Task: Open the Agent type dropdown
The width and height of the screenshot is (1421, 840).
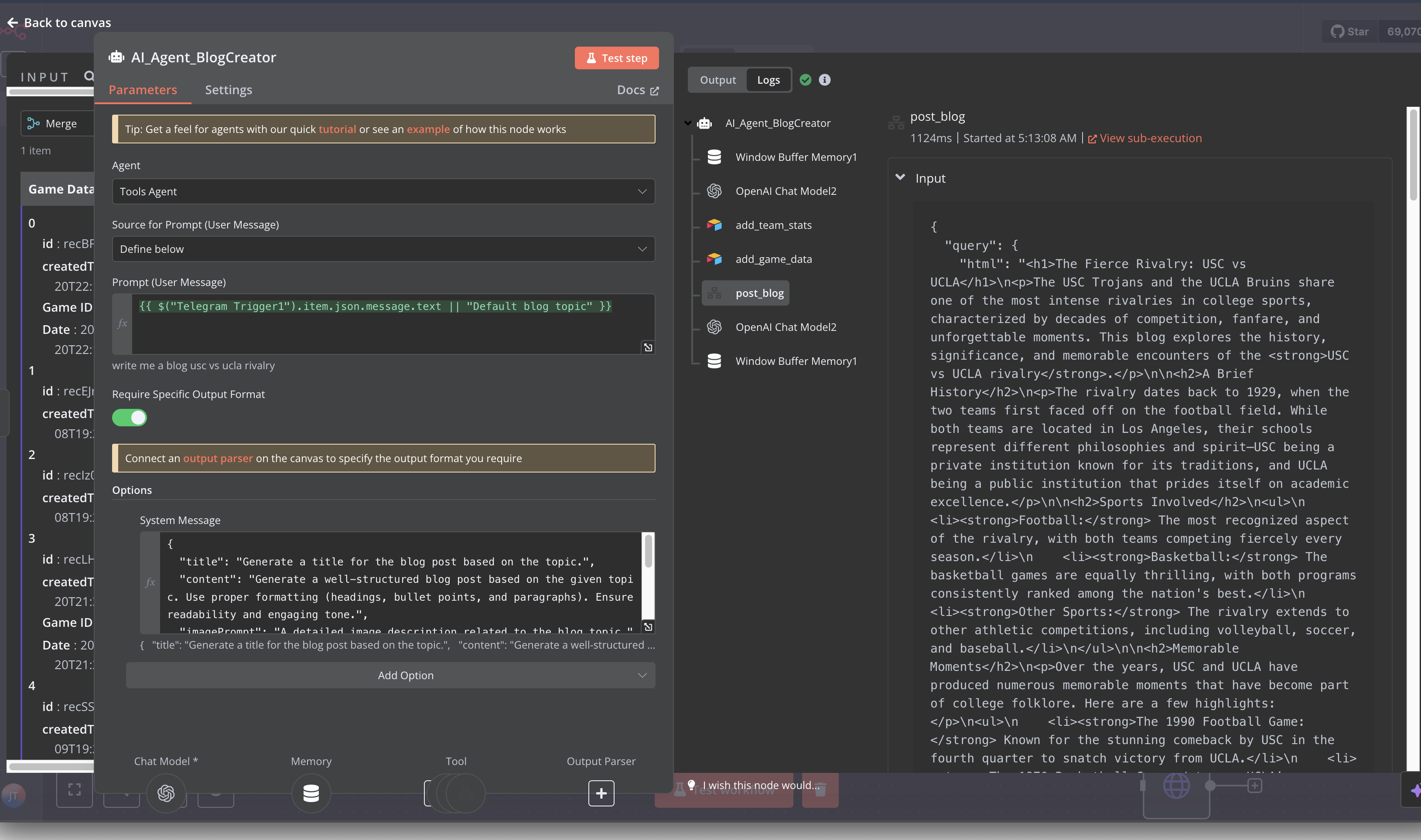Action: point(383,191)
